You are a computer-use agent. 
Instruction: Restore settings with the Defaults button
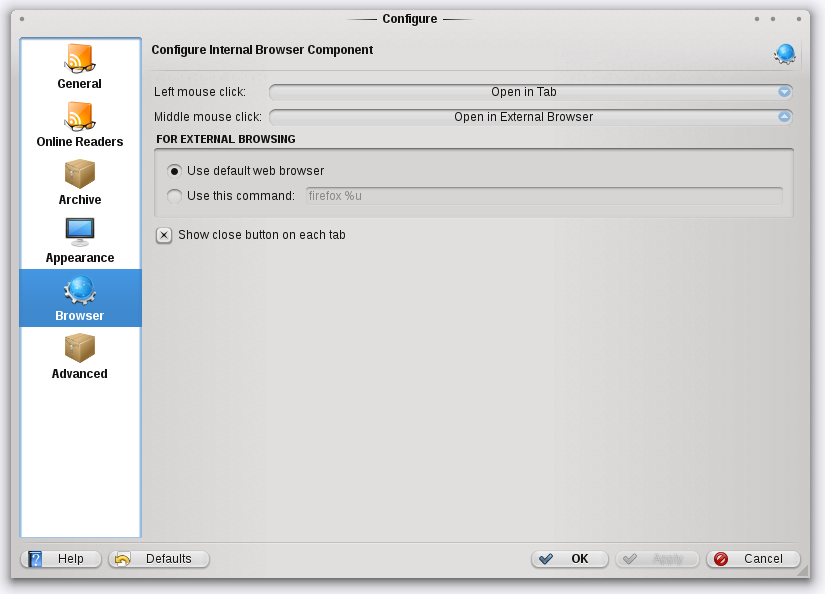point(159,559)
